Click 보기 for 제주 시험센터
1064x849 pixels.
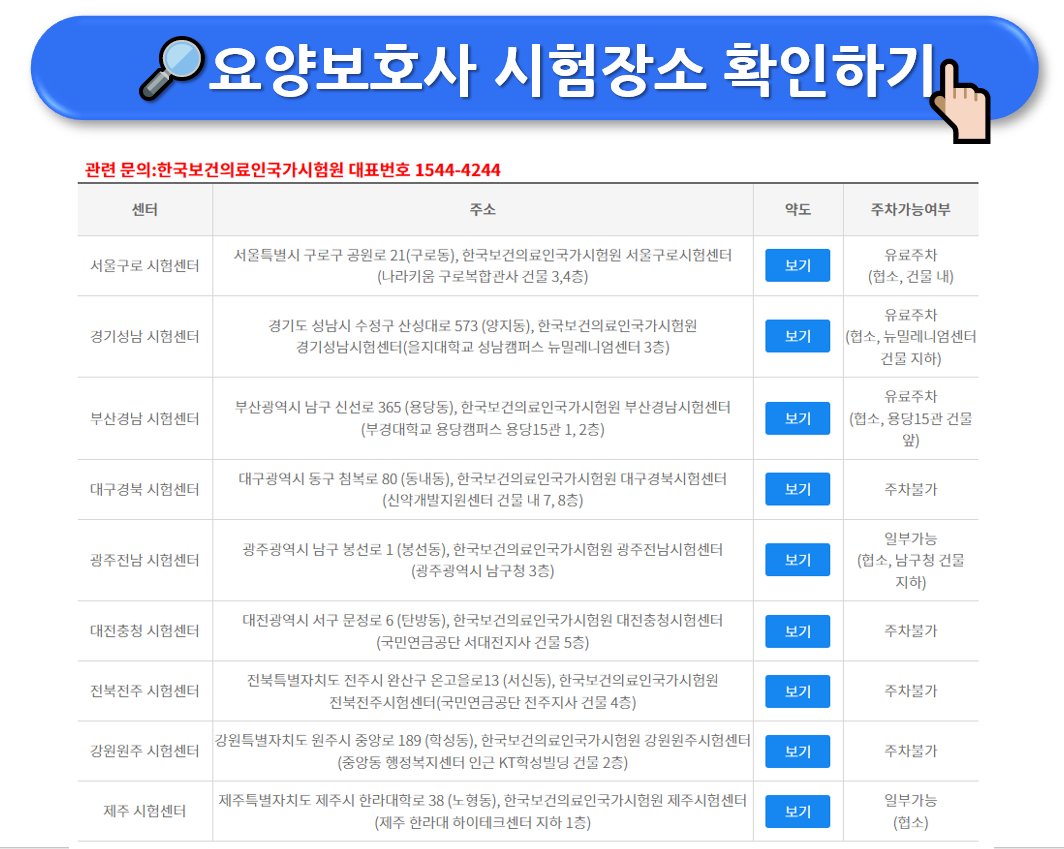pyautogui.click(x=797, y=811)
